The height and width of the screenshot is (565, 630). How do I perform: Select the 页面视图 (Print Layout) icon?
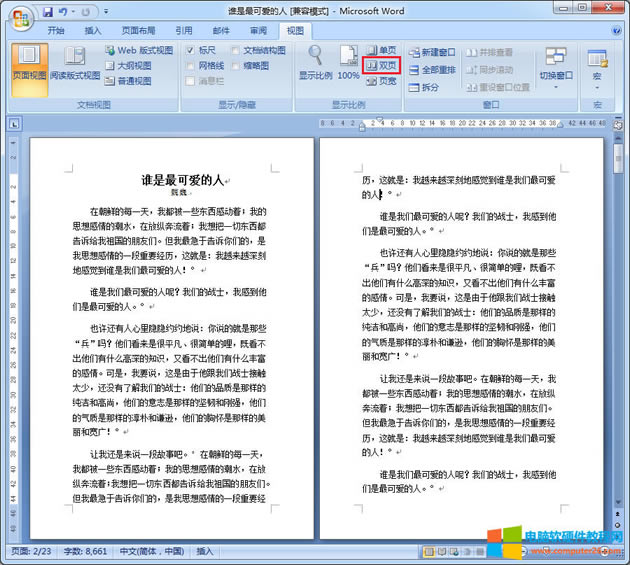28,62
